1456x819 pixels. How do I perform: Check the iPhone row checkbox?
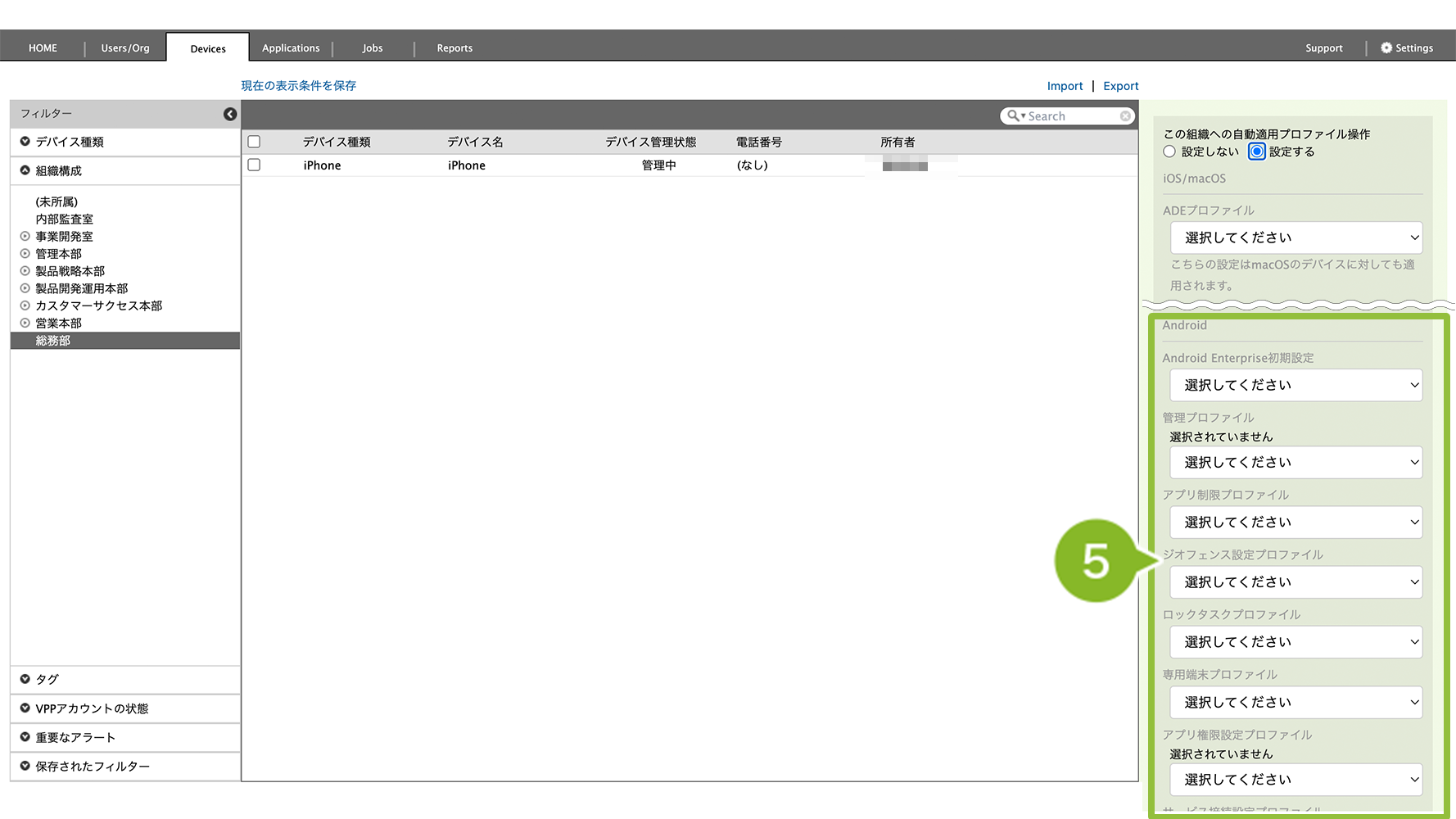(254, 165)
